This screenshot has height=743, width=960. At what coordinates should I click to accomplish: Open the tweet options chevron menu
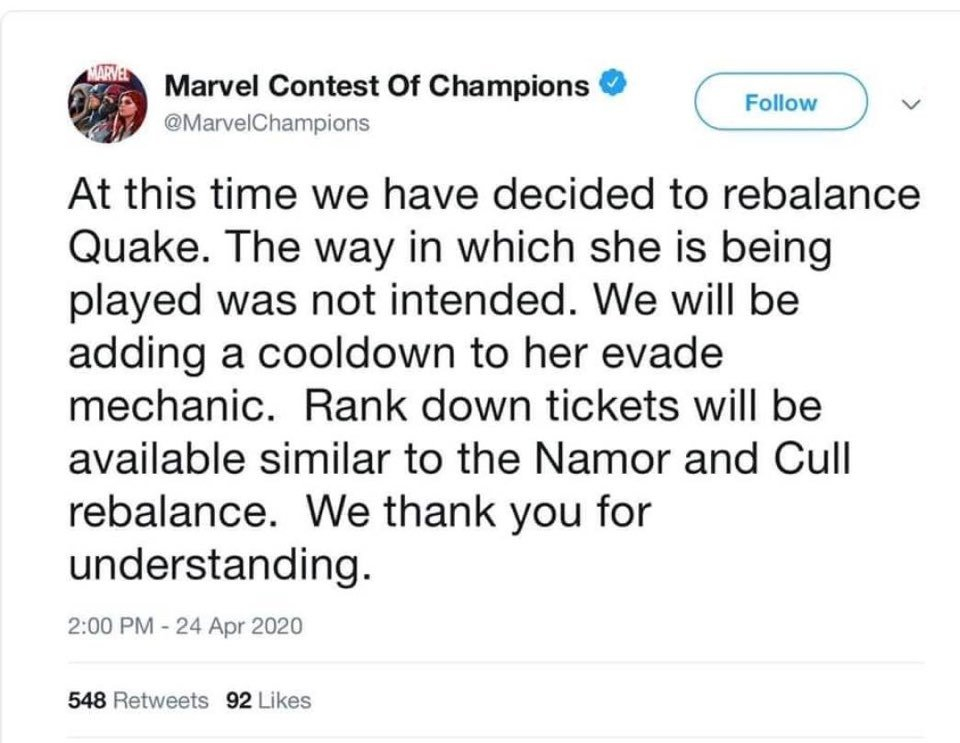pyautogui.click(x=911, y=105)
